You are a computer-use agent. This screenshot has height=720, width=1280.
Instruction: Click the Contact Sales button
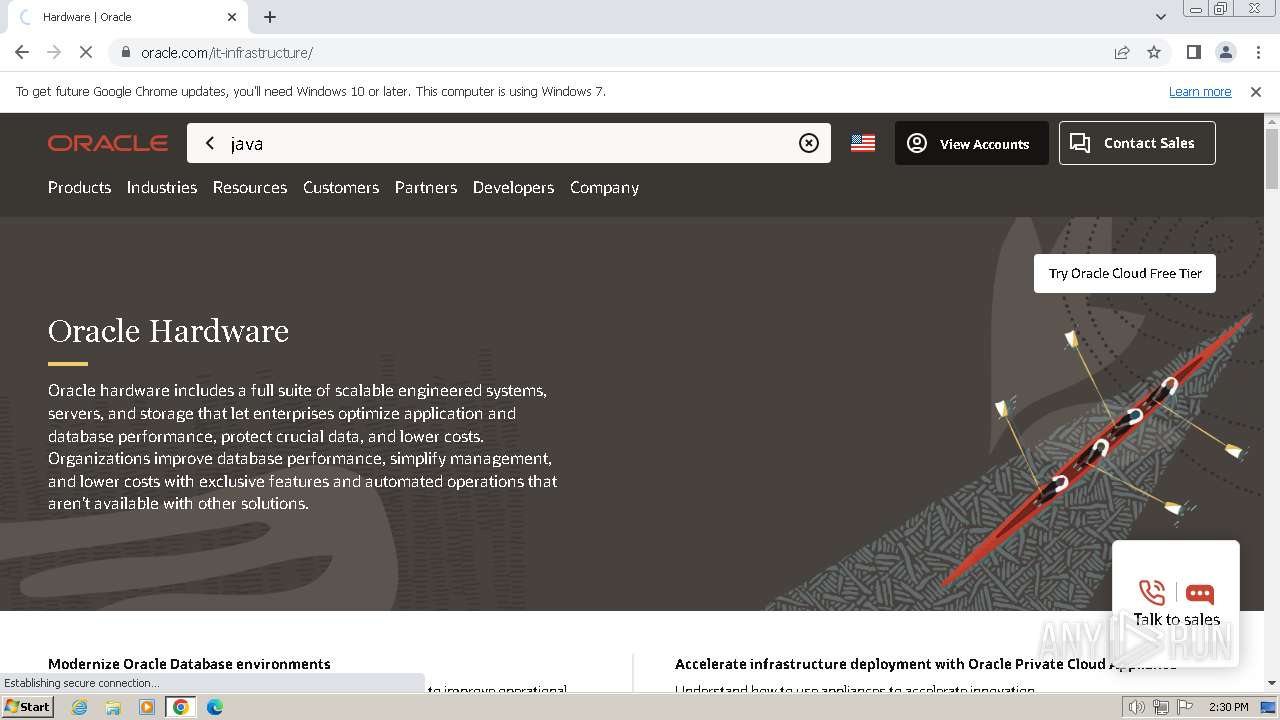pyautogui.click(x=1137, y=143)
